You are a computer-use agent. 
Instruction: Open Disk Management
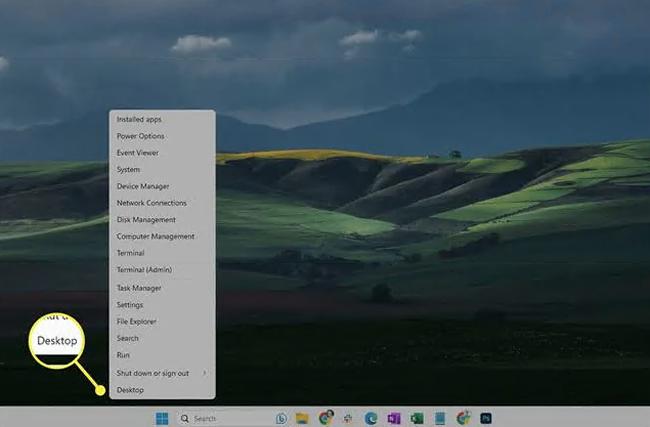coord(146,220)
